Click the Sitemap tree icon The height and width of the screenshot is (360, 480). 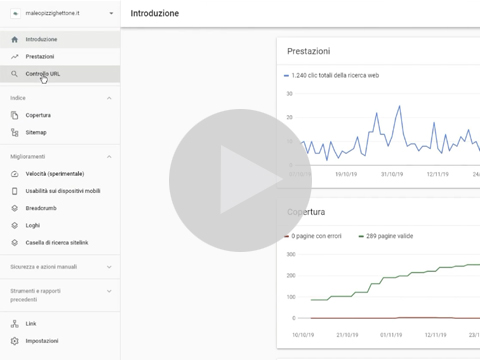pyautogui.click(x=14, y=132)
